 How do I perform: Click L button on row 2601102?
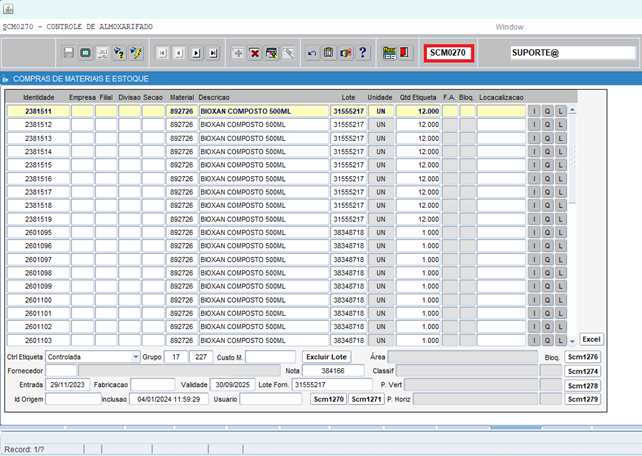[x=561, y=327]
